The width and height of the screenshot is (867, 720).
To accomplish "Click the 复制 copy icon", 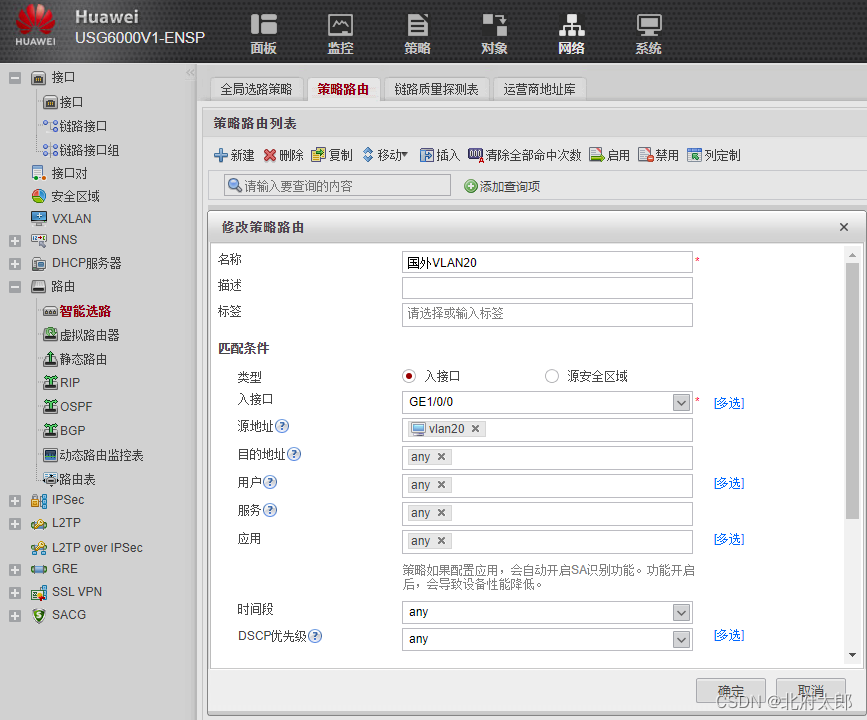I will pyautogui.click(x=318, y=155).
